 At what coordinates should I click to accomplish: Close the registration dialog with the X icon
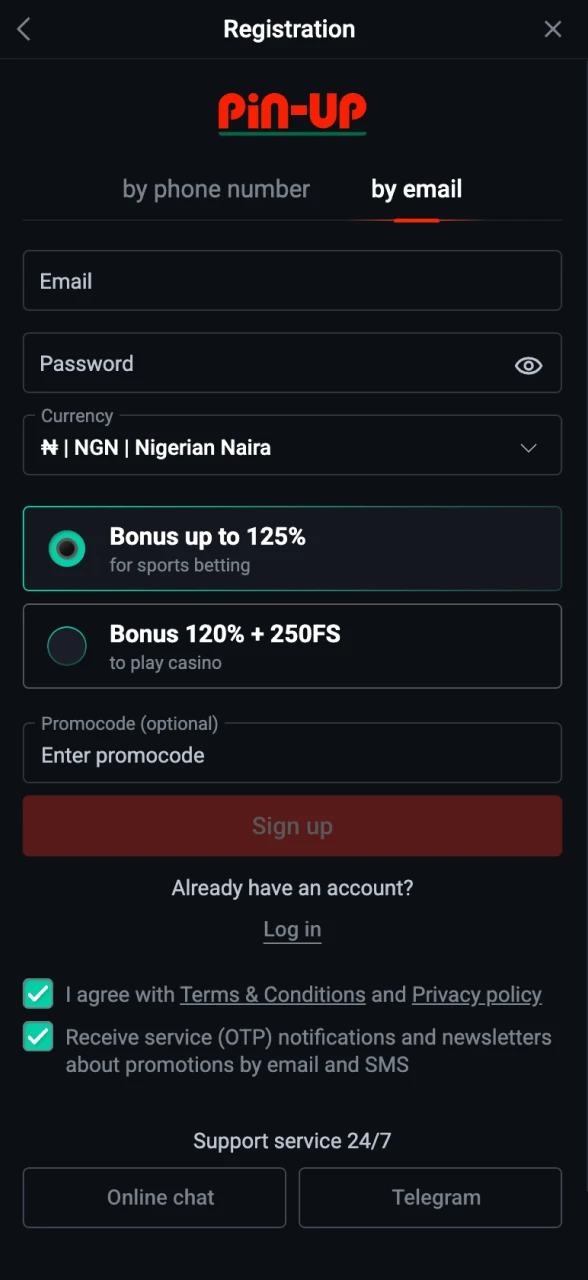click(553, 29)
